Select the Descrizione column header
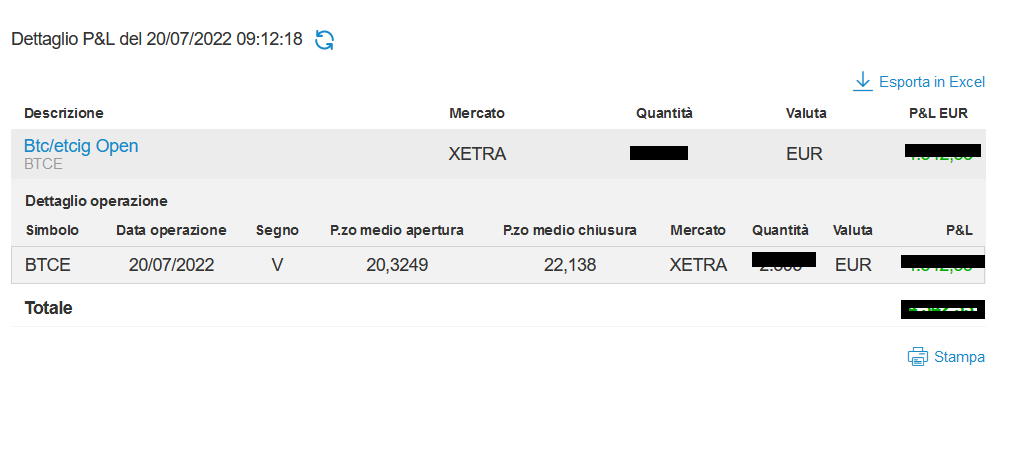1024x456 pixels. 64,113
